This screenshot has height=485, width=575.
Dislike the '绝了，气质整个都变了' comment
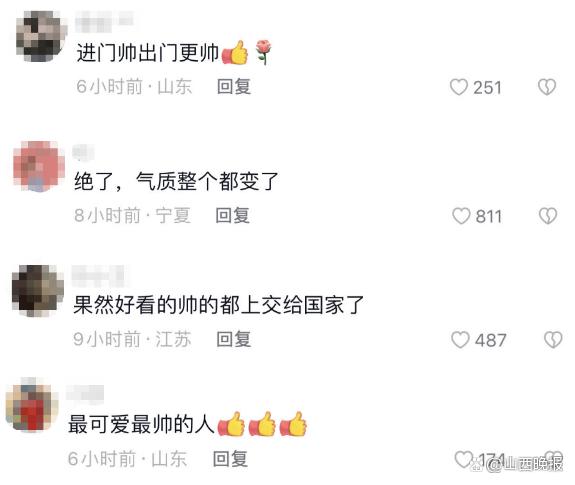pos(548,216)
